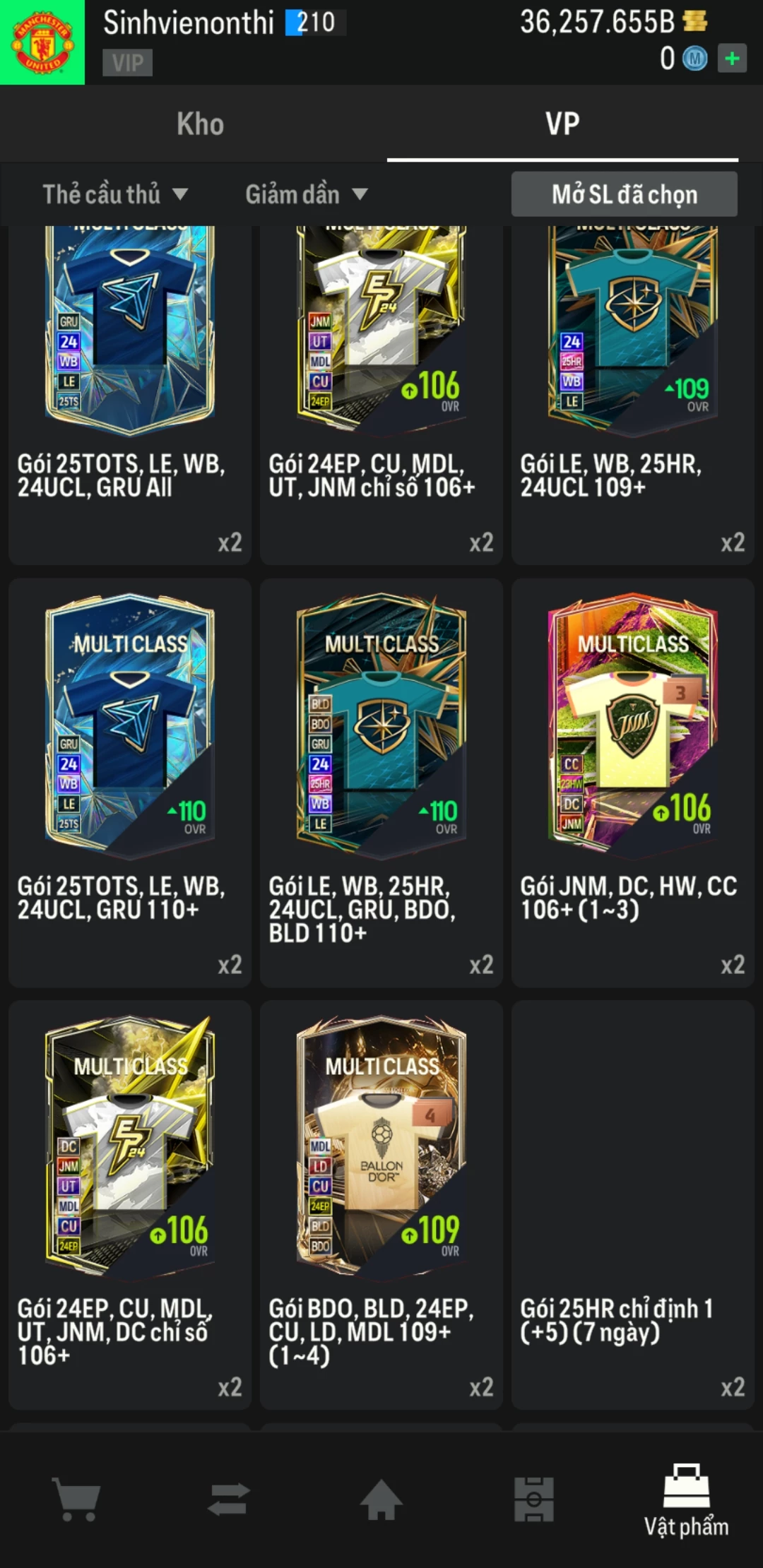Go to the home icon

click(x=381, y=1499)
